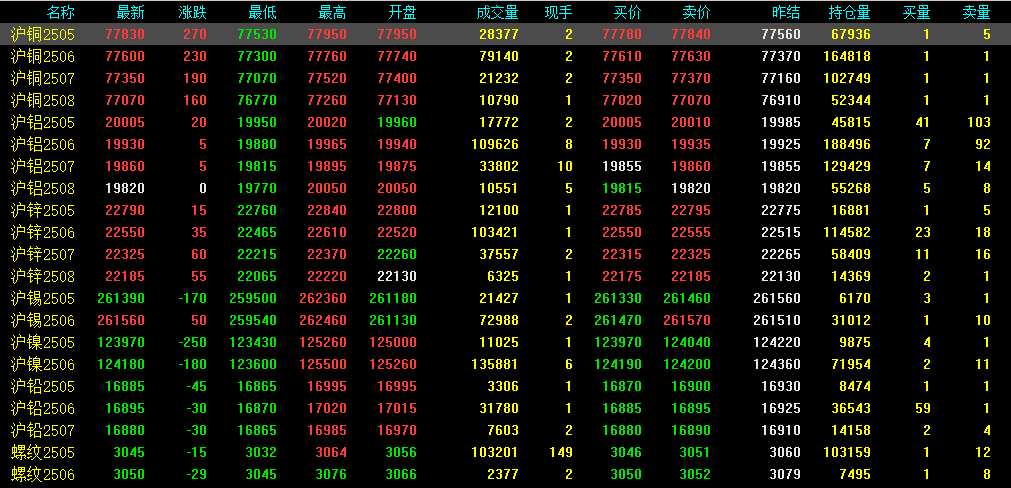Click the 卖价 column header
The width and height of the screenshot is (1011, 488).
(696, 12)
